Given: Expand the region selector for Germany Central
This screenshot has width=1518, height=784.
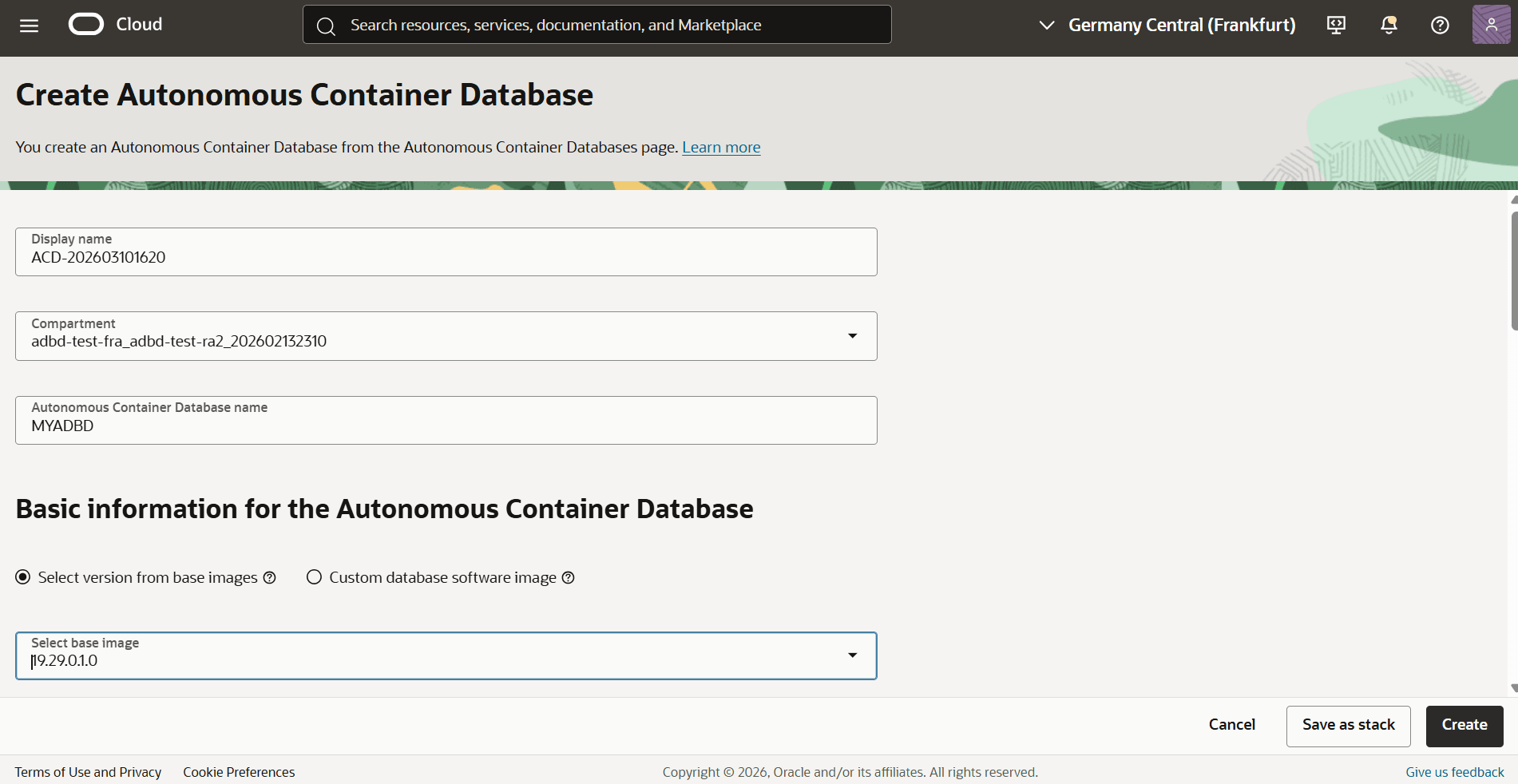Looking at the screenshot, I should pos(1046,25).
